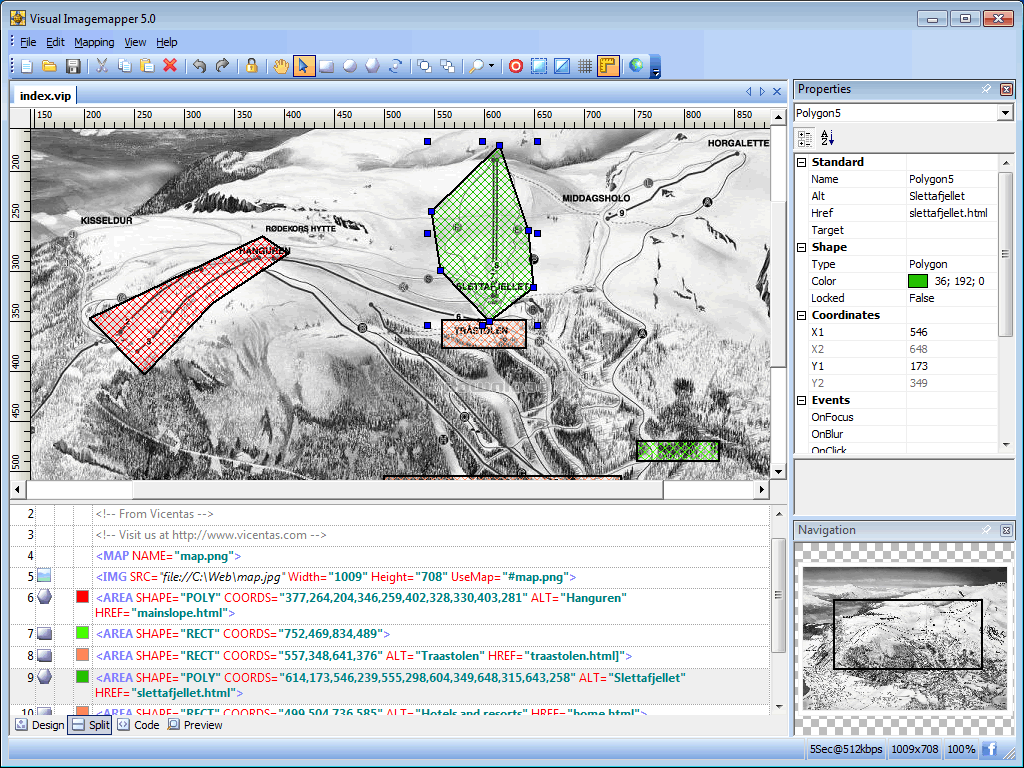Click the globe browser preview icon
This screenshot has width=1024, height=768.
pyautogui.click(x=636, y=66)
